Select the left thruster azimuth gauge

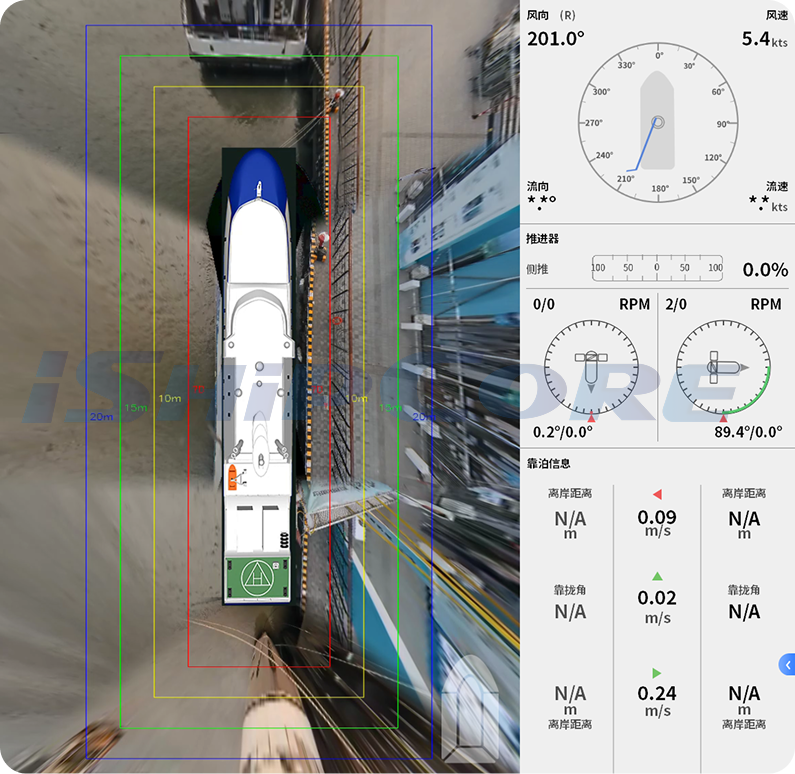tap(591, 367)
